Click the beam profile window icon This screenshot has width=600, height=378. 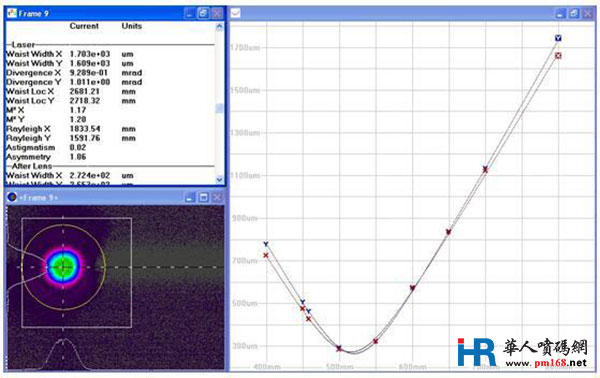click(12, 197)
